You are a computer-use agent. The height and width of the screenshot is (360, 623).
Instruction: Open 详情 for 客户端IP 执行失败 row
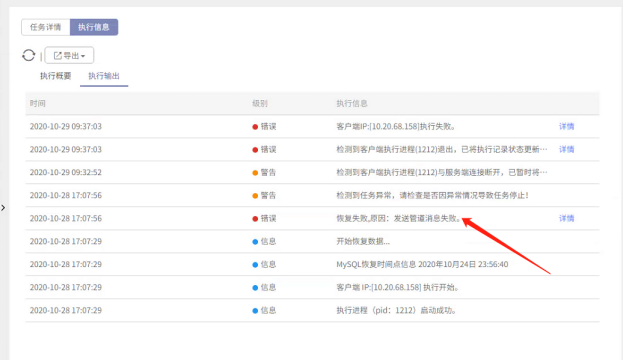pos(567,126)
